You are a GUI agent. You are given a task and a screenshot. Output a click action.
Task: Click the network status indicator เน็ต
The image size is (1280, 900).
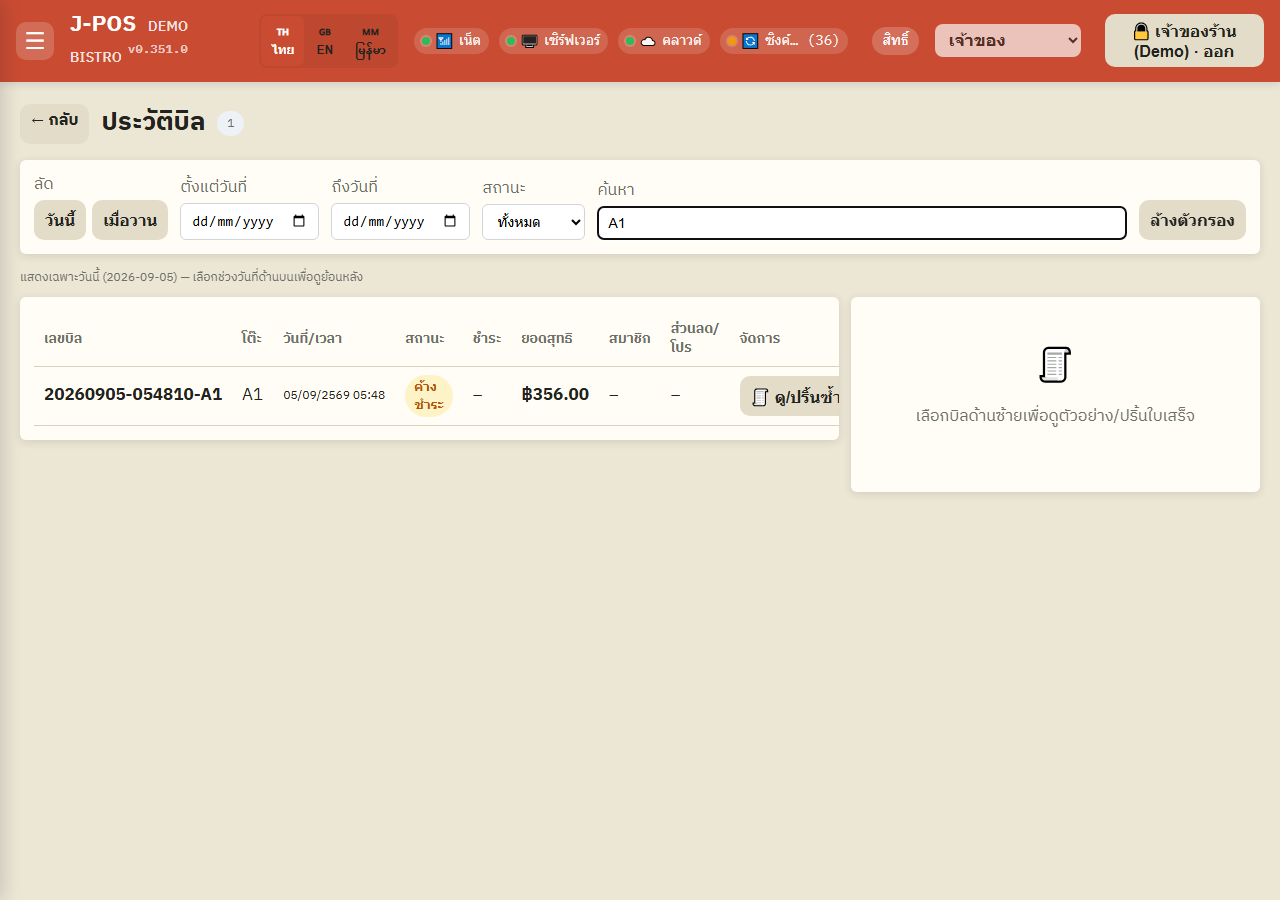click(x=451, y=41)
